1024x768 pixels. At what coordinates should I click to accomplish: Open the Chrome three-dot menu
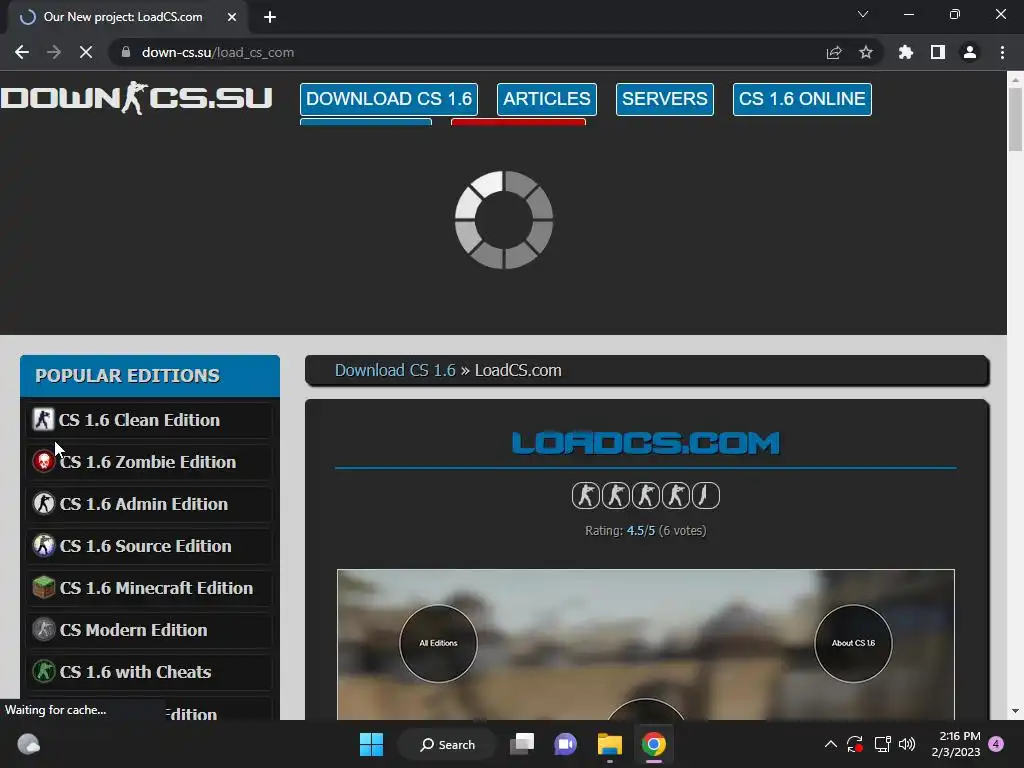coord(1002,52)
